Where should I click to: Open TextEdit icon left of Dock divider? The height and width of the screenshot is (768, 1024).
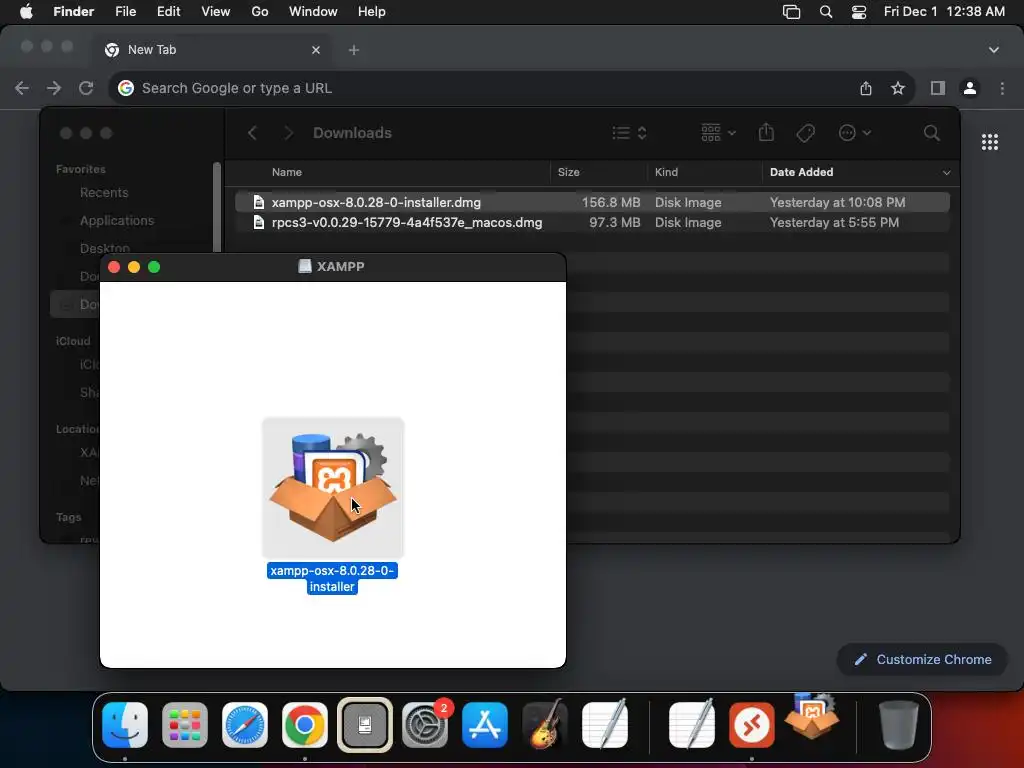pos(605,724)
